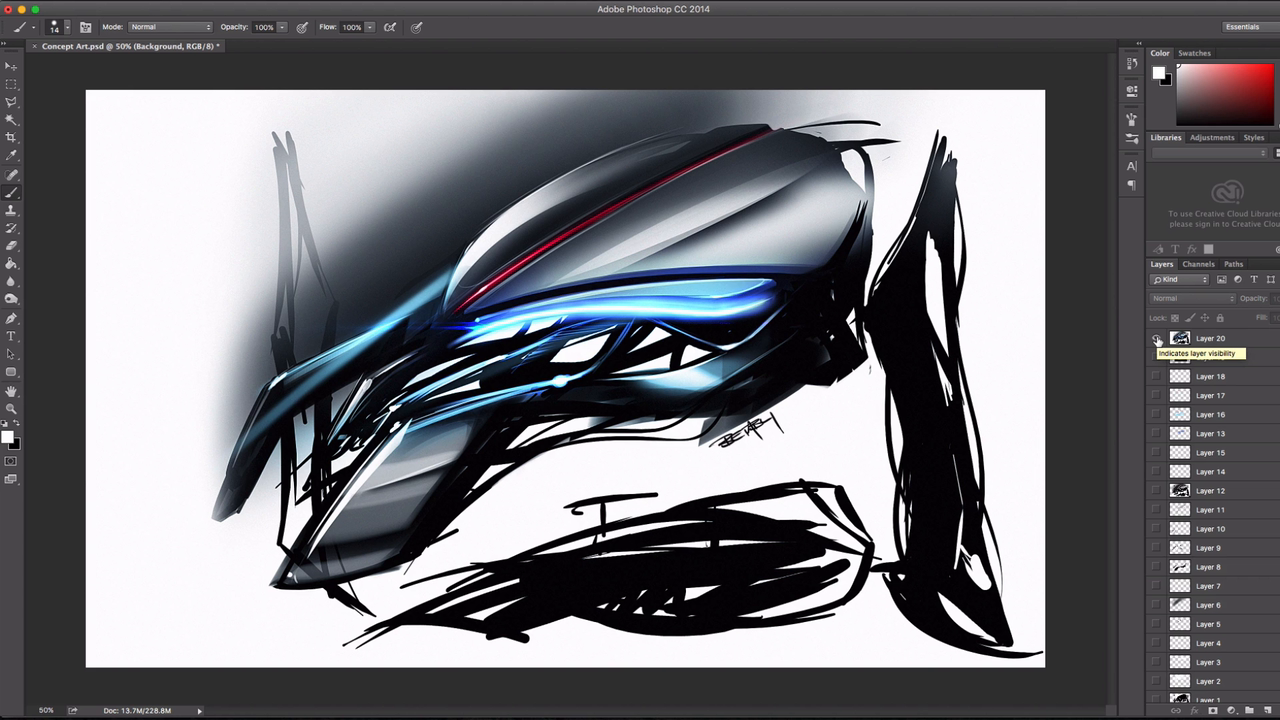The height and width of the screenshot is (720, 1280).
Task: Select the Eraser tool
Action: 11,246
